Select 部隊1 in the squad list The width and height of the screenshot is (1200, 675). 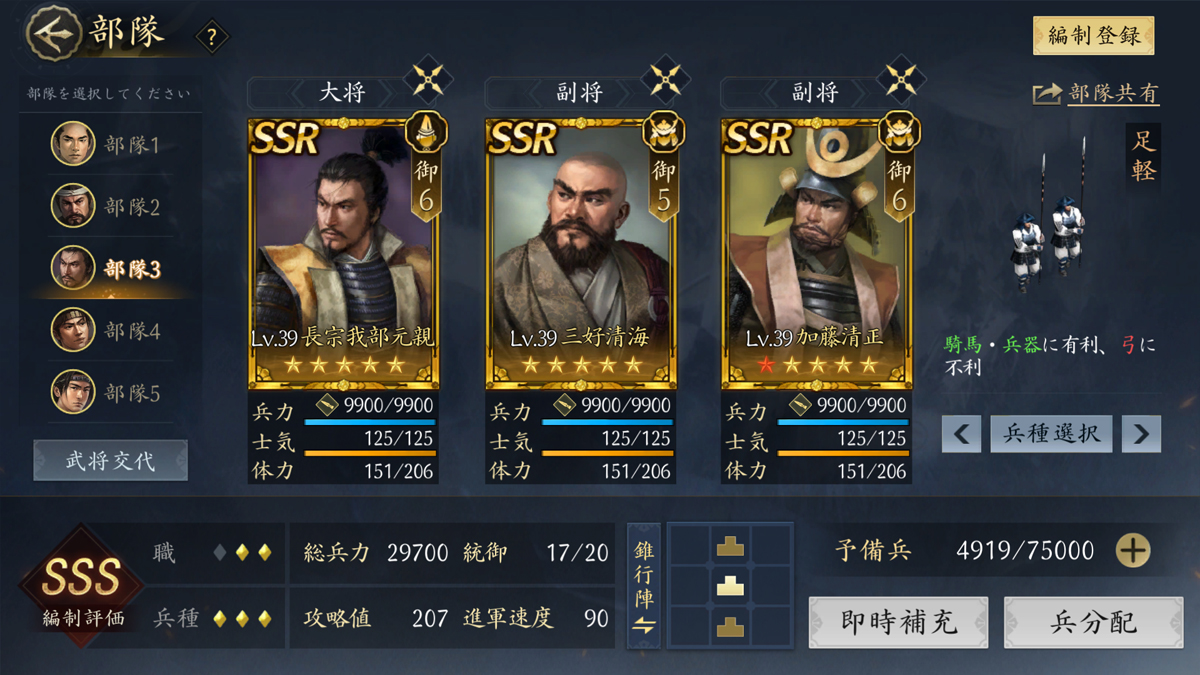click(111, 144)
